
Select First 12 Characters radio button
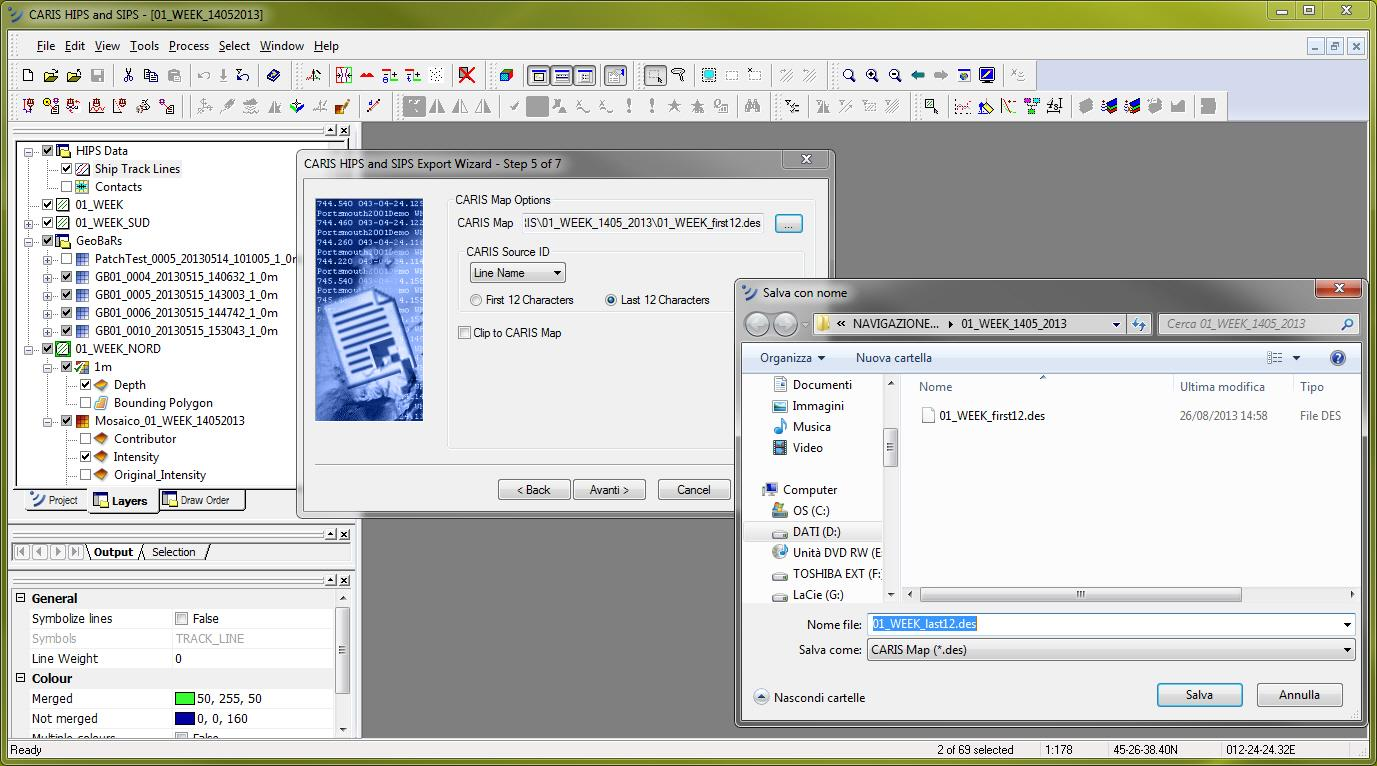pyautogui.click(x=476, y=300)
